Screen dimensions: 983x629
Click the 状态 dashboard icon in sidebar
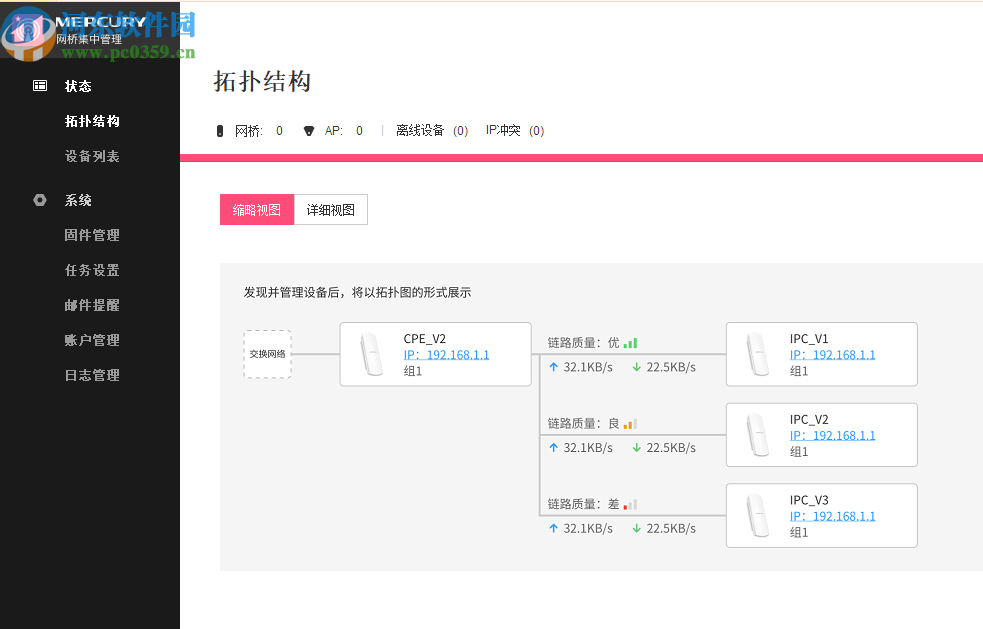pyautogui.click(x=40, y=86)
